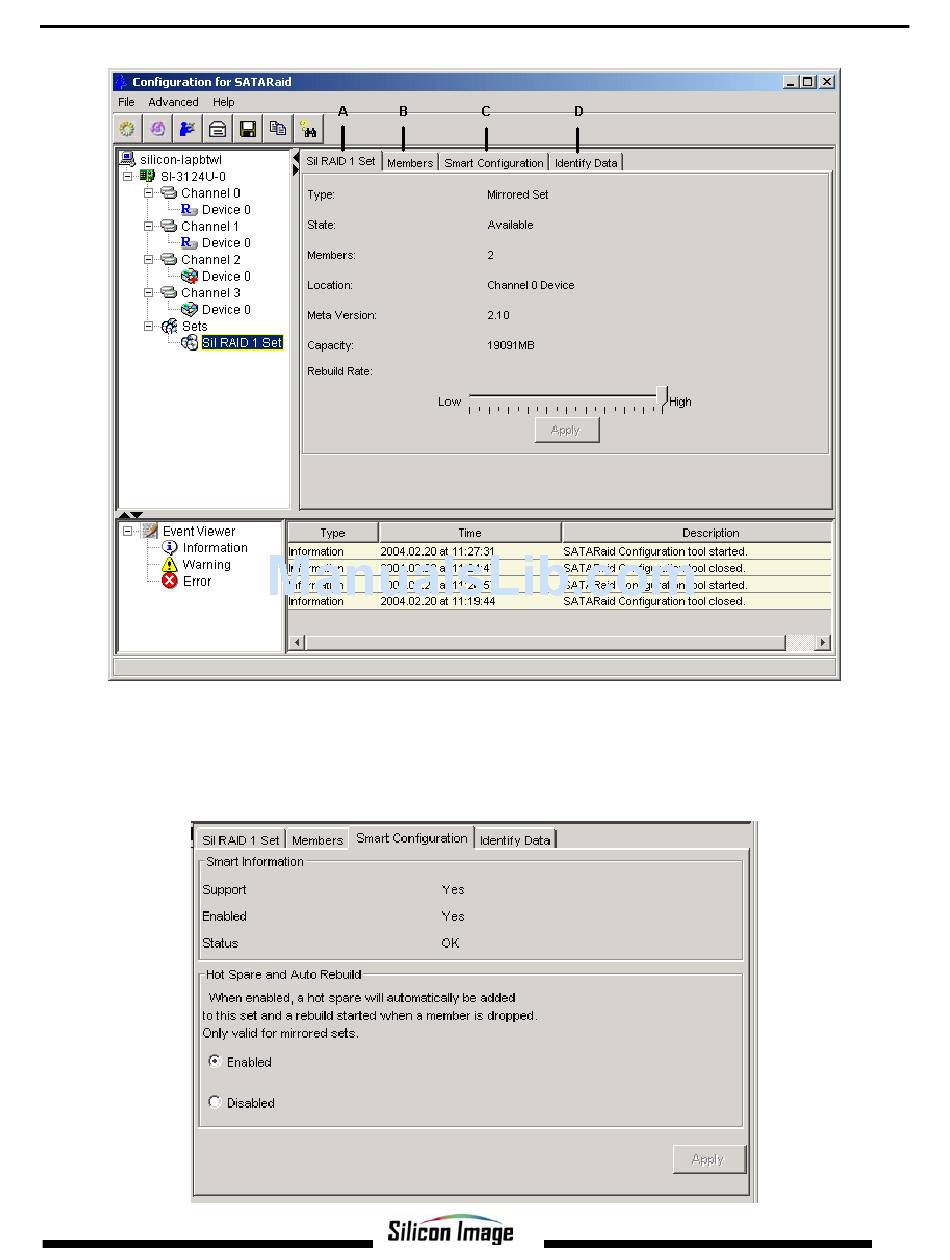Click the red Error icon
Viewport: 950px width, 1260px height.
[x=170, y=581]
